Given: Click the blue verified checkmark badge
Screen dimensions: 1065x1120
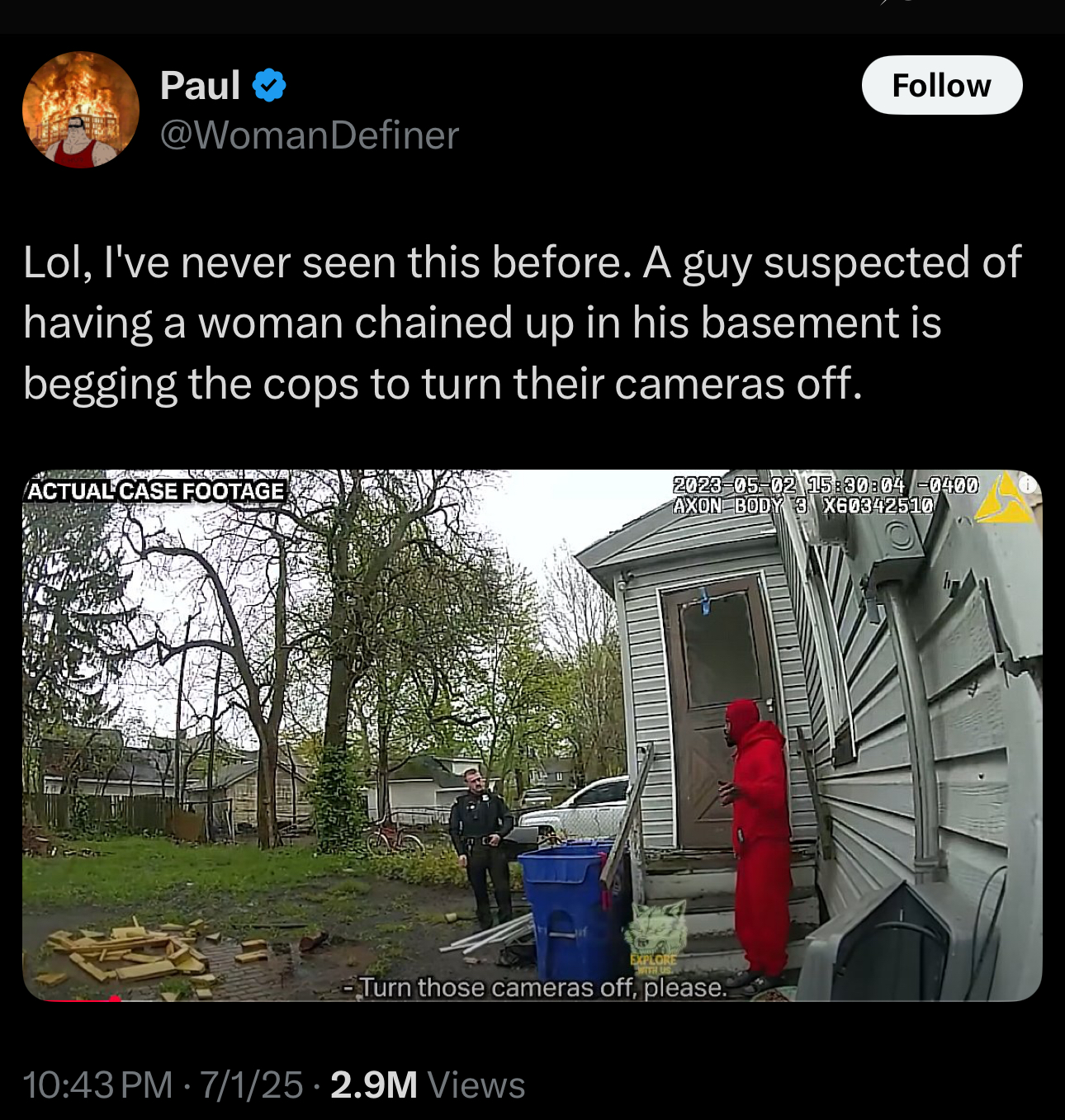Looking at the screenshot, I should click(x=269, y=86).
